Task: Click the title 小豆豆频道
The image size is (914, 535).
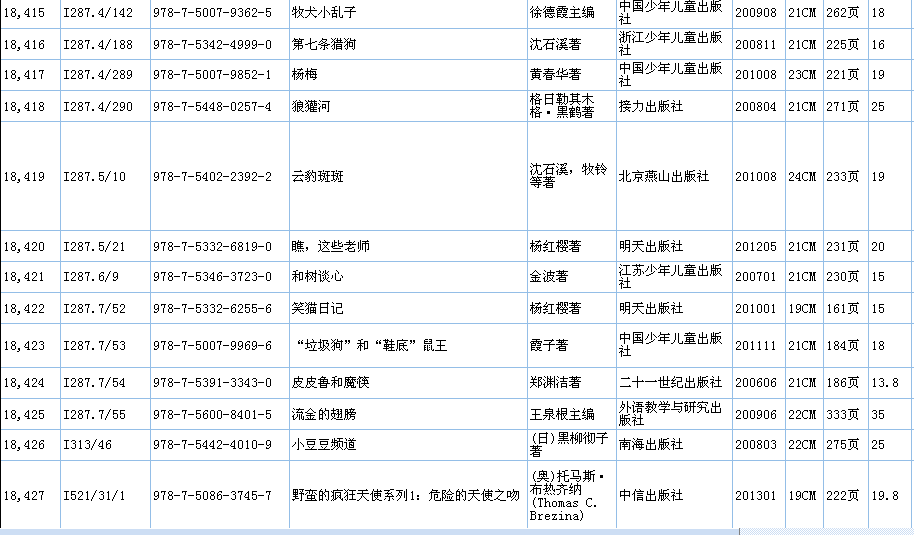Action: tap(324, 445)
